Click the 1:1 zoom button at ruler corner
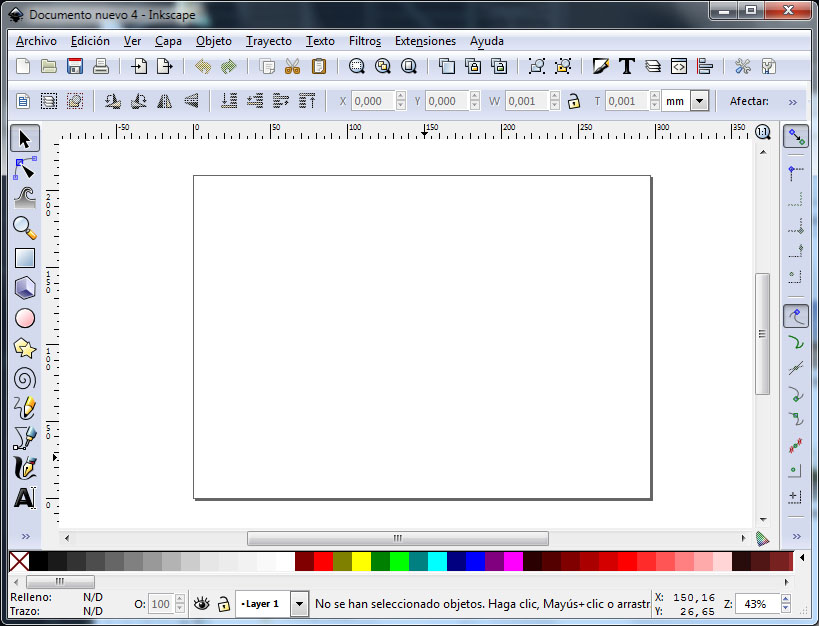The image size is (819, 626). pos(763,132)
